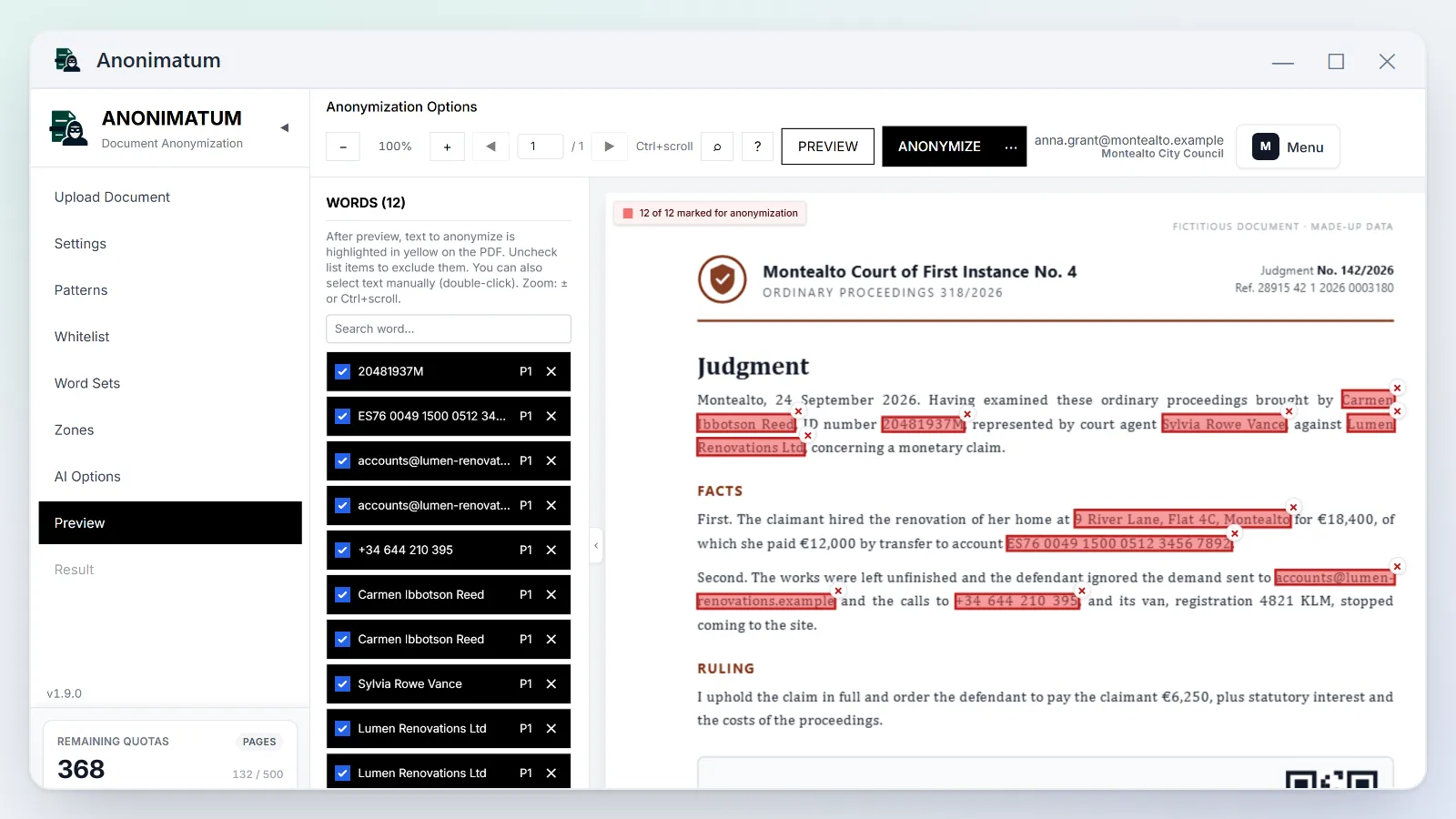
Task: Zoom in with the plus button
Action: [x=447, y=147]
